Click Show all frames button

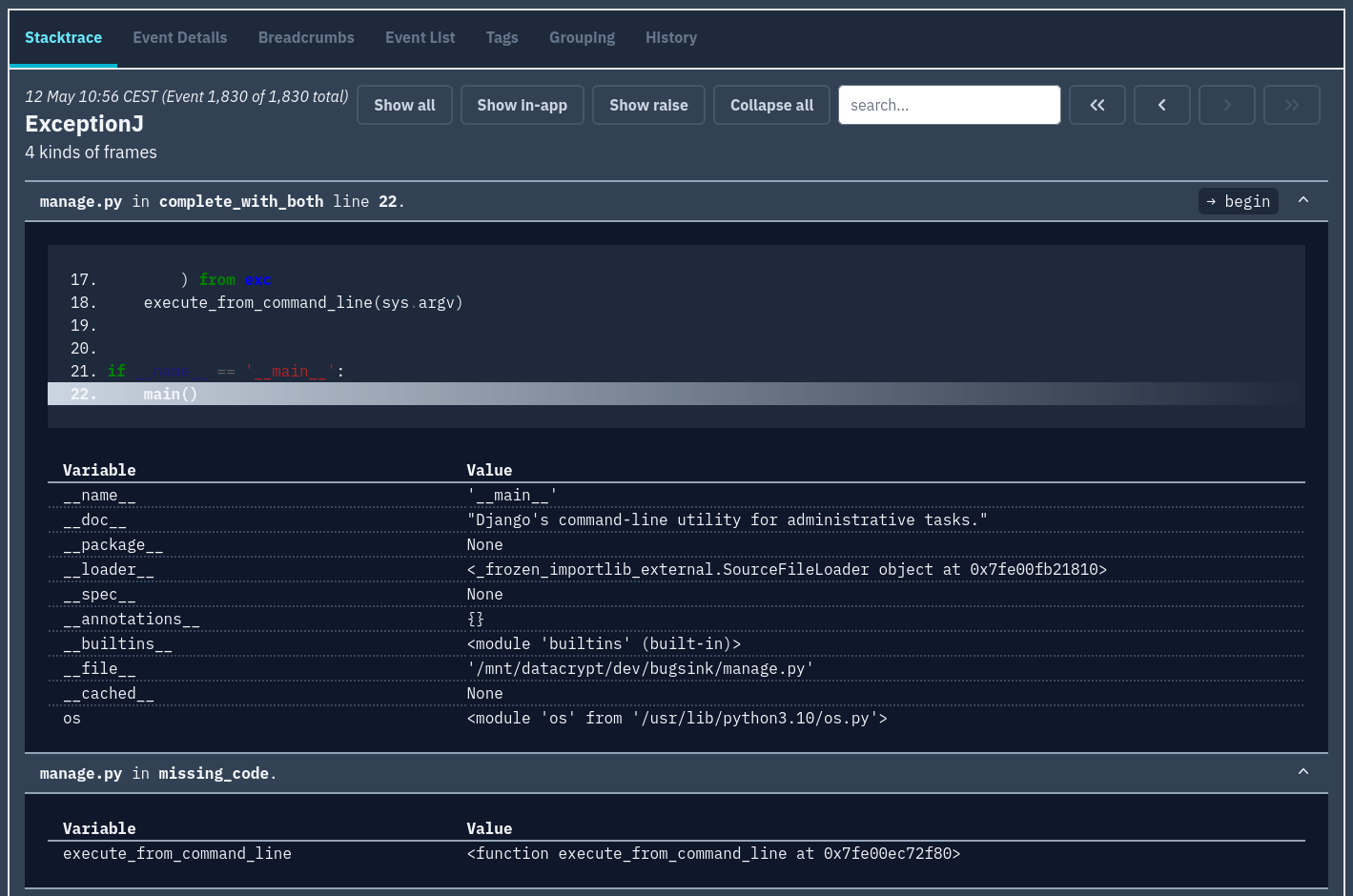(x=404, y=105)
